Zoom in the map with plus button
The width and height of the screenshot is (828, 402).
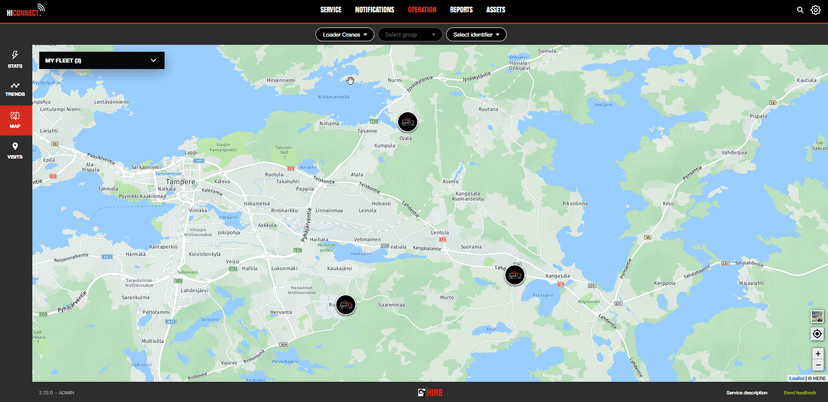[817, 353]
